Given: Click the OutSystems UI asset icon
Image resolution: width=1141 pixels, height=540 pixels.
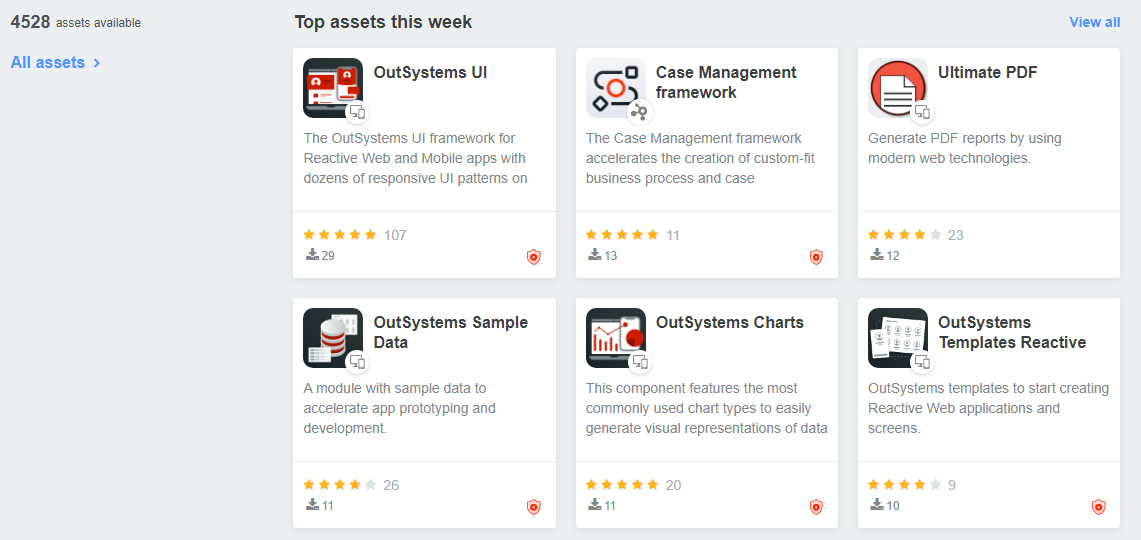Looking at the screenshot, I should pyautogui.click(x=333, y=87).
